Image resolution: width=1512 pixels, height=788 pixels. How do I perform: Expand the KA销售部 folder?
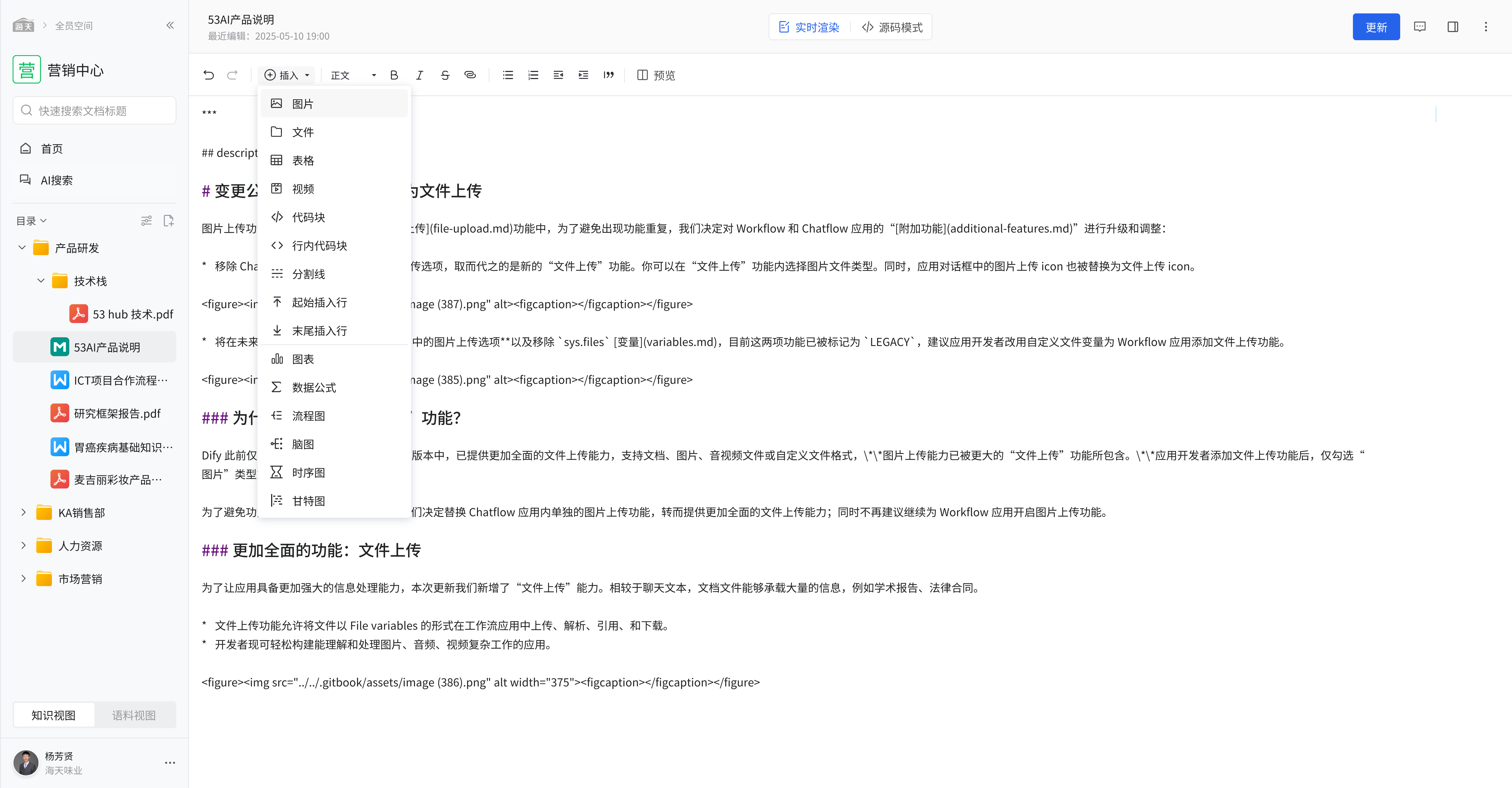23,513
